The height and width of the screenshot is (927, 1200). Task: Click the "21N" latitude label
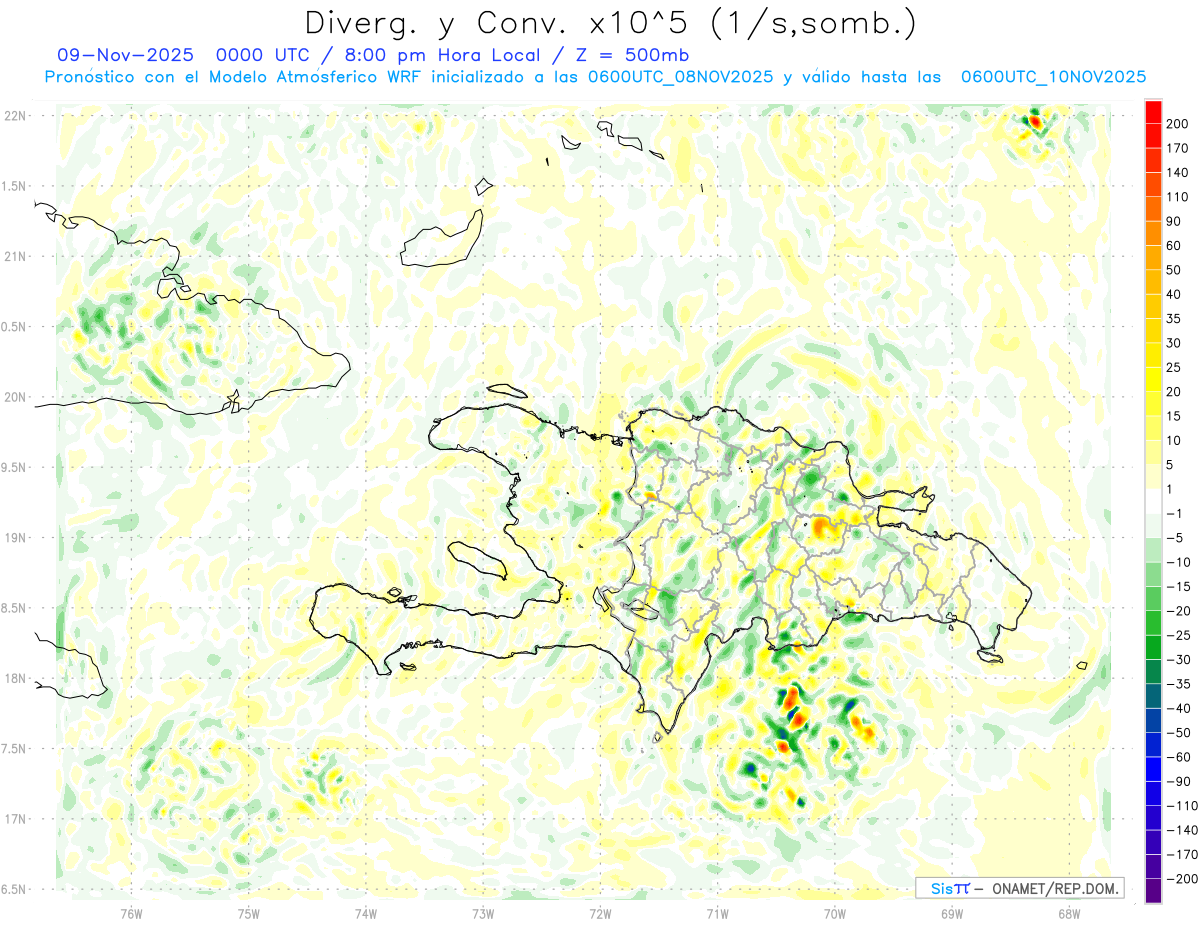click(14, 257)
